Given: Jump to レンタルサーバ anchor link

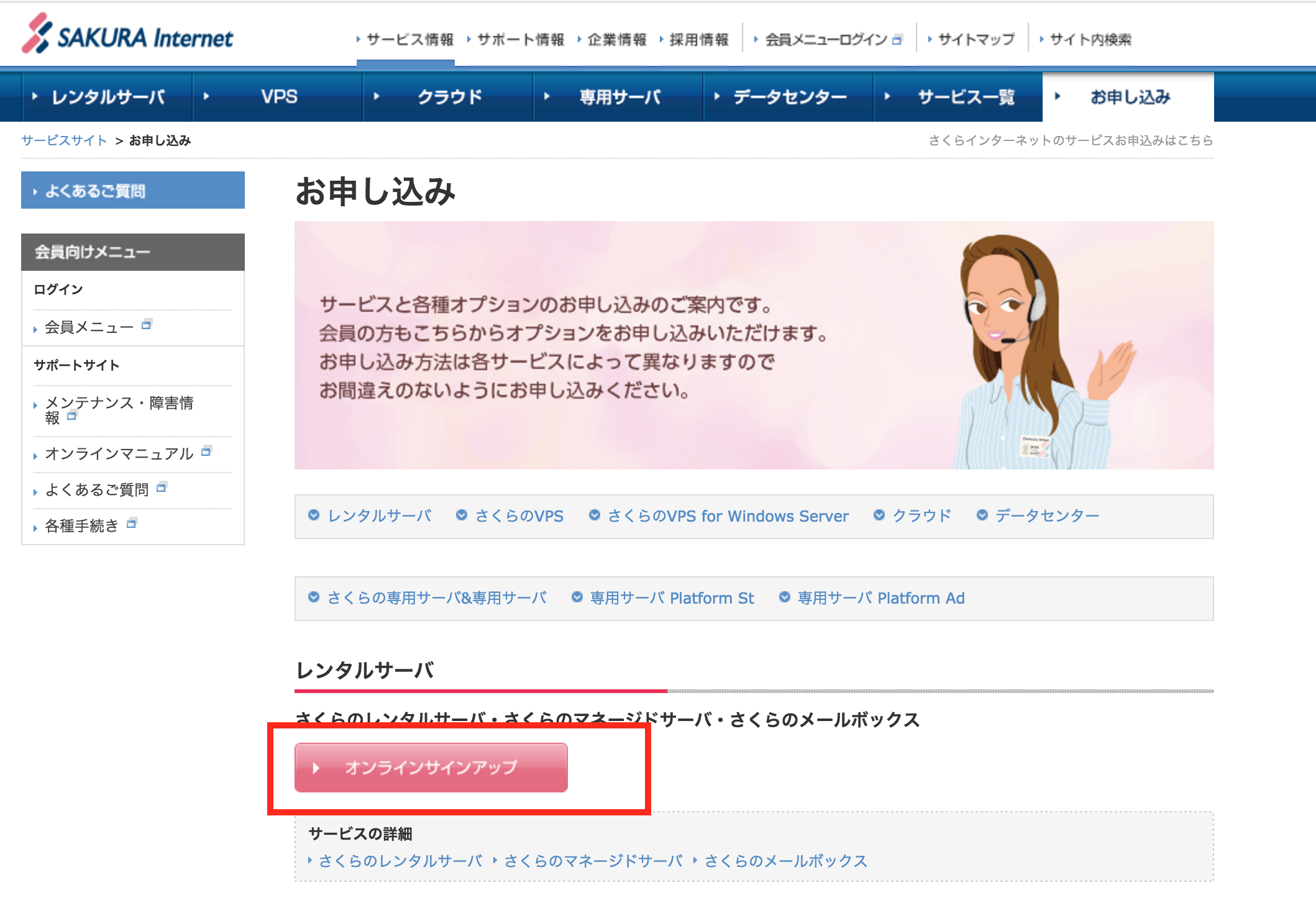Looking at the screenshot, I should pos(380,515).
